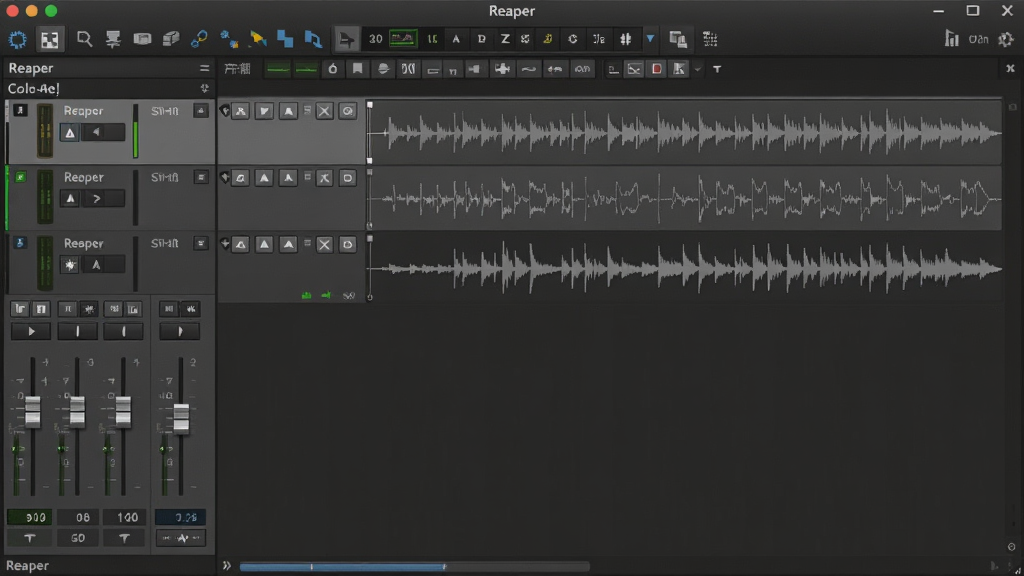Open the Reaper panel menu icon
Image resolution: width=1024 pixels, height=576 pixels.
click(x=204, y=68)
